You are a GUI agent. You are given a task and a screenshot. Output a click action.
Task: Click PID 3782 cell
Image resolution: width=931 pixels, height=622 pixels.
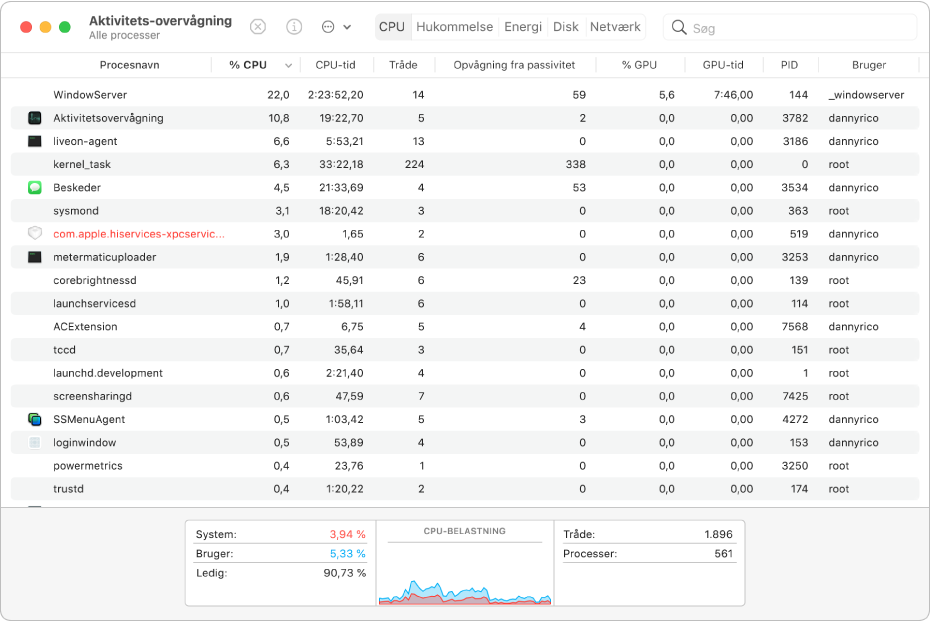[795, 118]
